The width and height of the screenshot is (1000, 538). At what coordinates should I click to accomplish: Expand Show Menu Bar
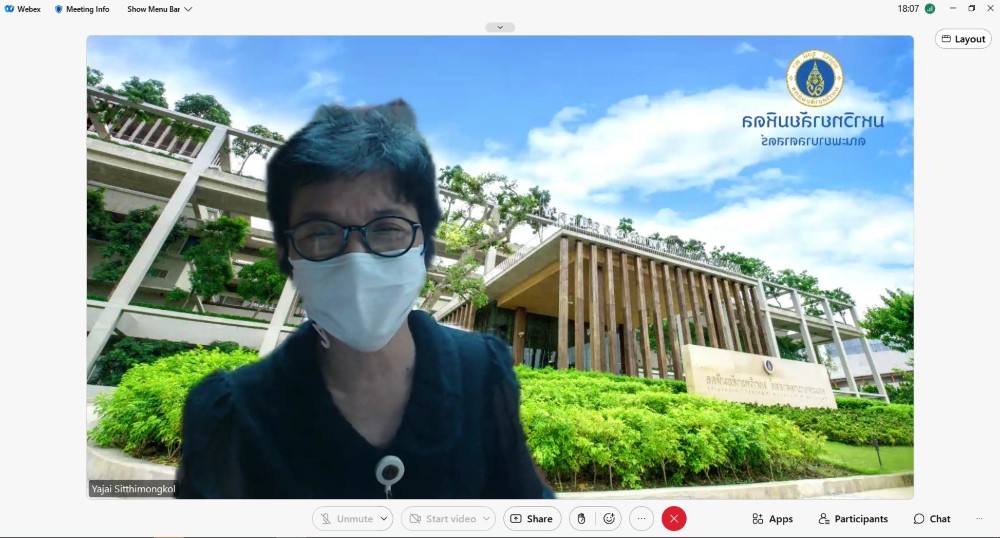[159, 9]
